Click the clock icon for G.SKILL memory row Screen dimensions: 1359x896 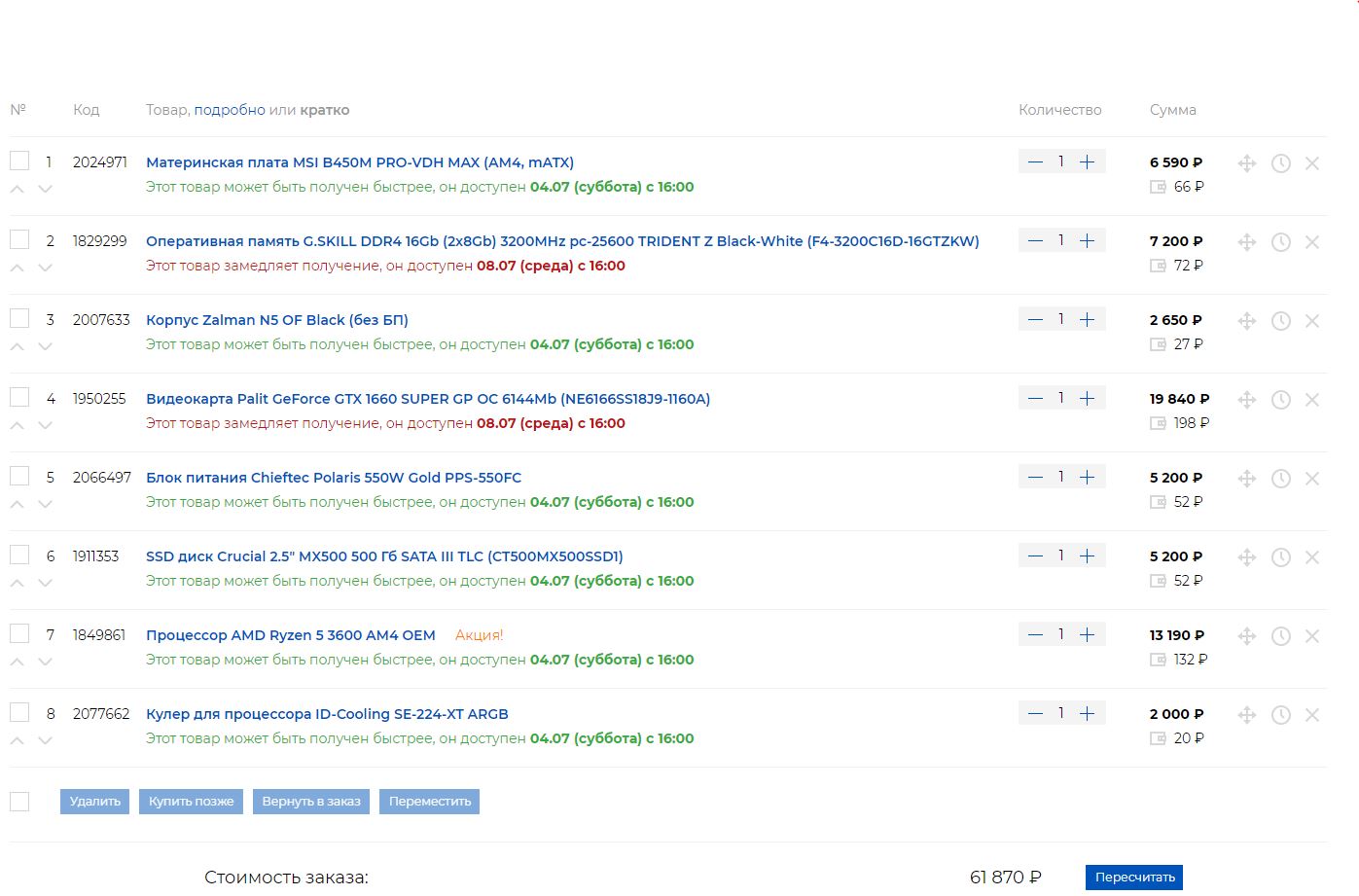pyautogui.click(x=1281, y=242)
